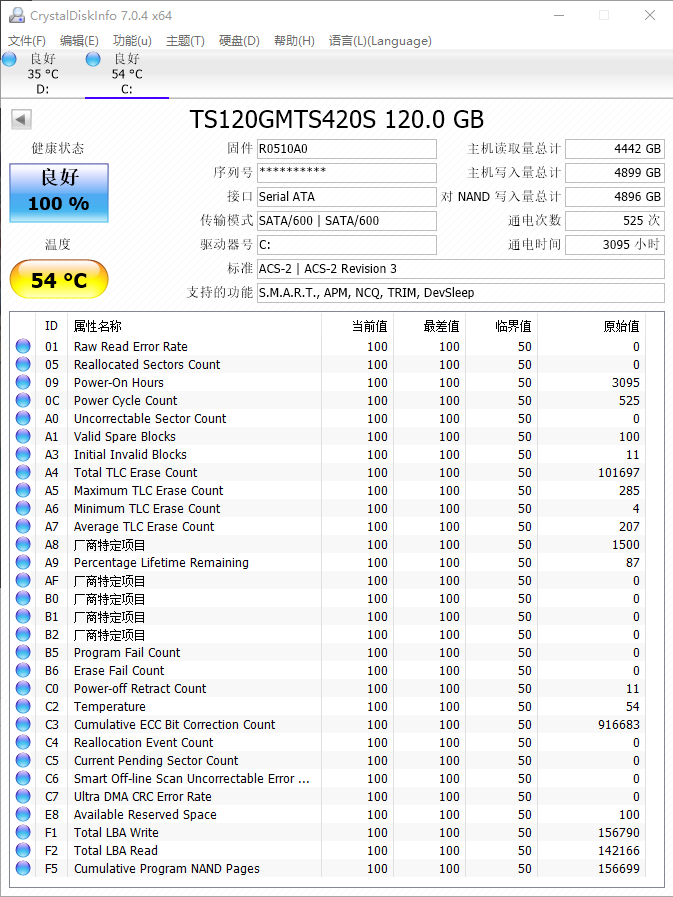Viewport: 673px width, 897px height.
Task: Click raw value 916683 in C3 row
Action: tap(619, 724)
